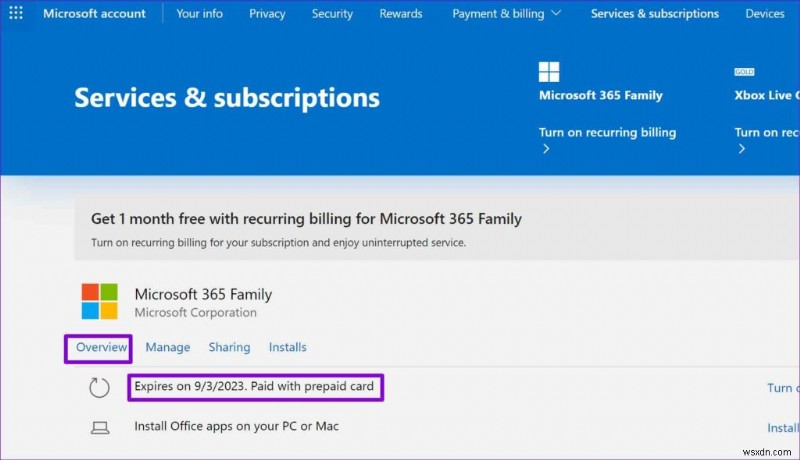This screenshot has width=800, height=460.
Task: Open the Rewards page
Action: 401,14
